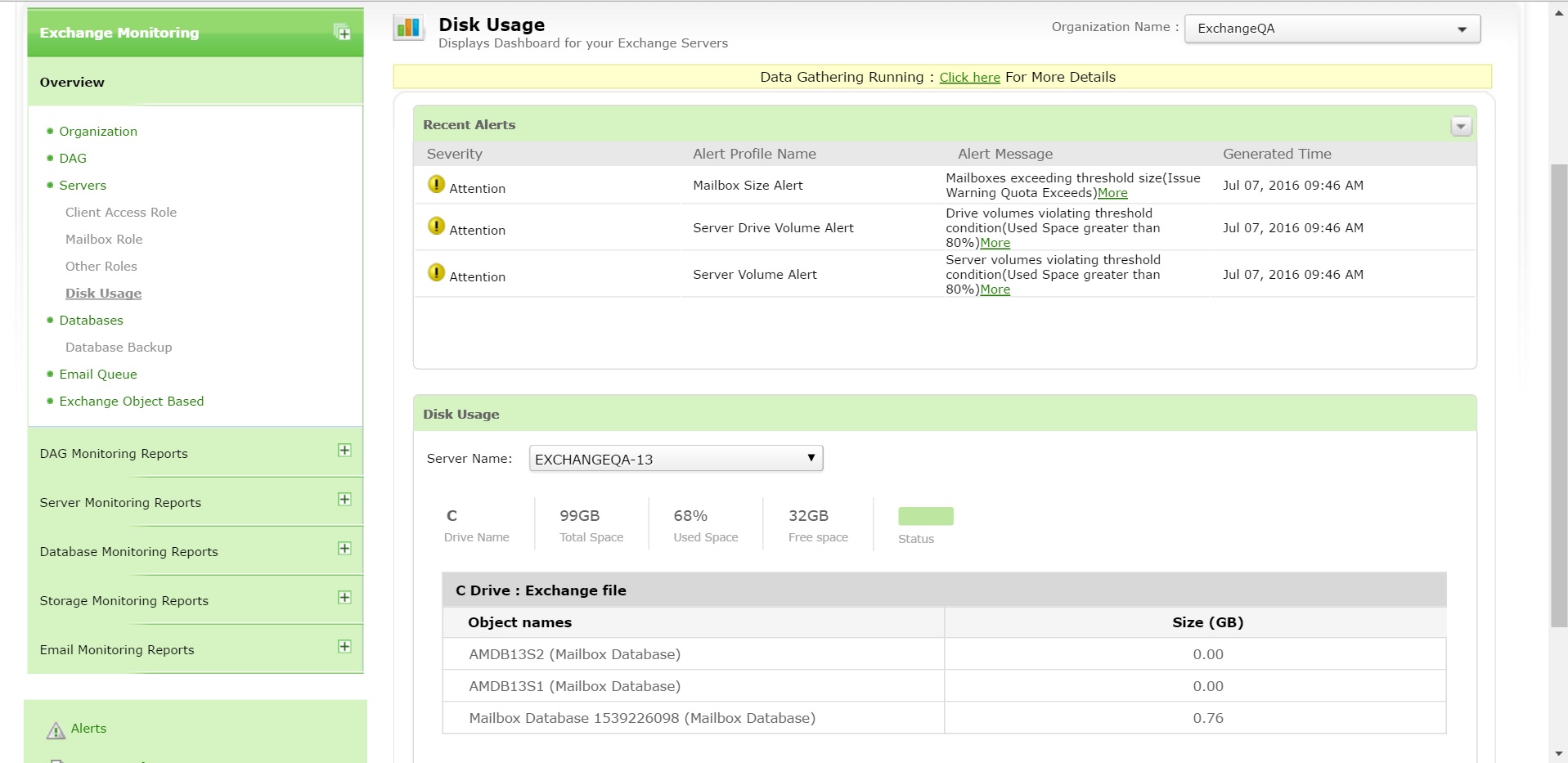Click the '68%' Used Space value

[690, 516]
